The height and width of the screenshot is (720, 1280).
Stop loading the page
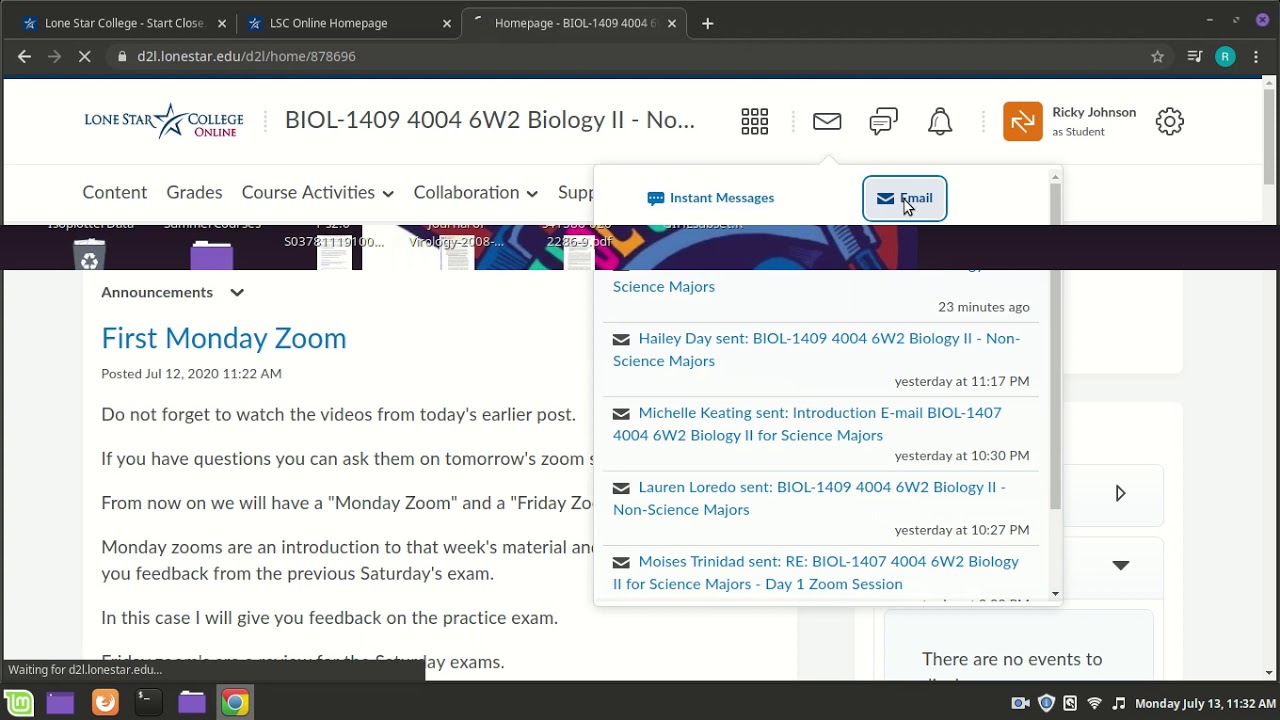click(x=85, y=56)
